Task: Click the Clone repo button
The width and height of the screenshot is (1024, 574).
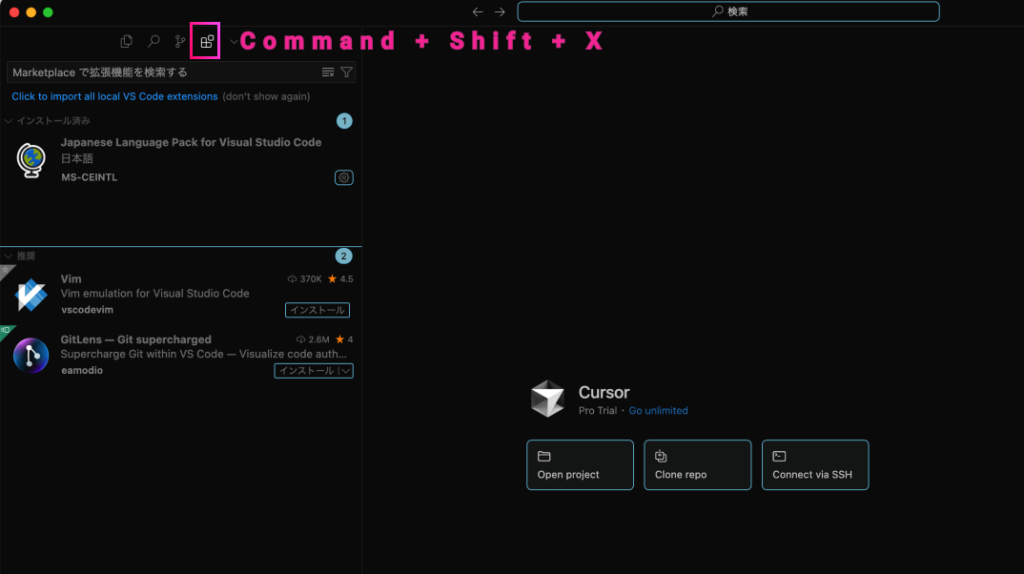Action: click(x=697, y=465)
